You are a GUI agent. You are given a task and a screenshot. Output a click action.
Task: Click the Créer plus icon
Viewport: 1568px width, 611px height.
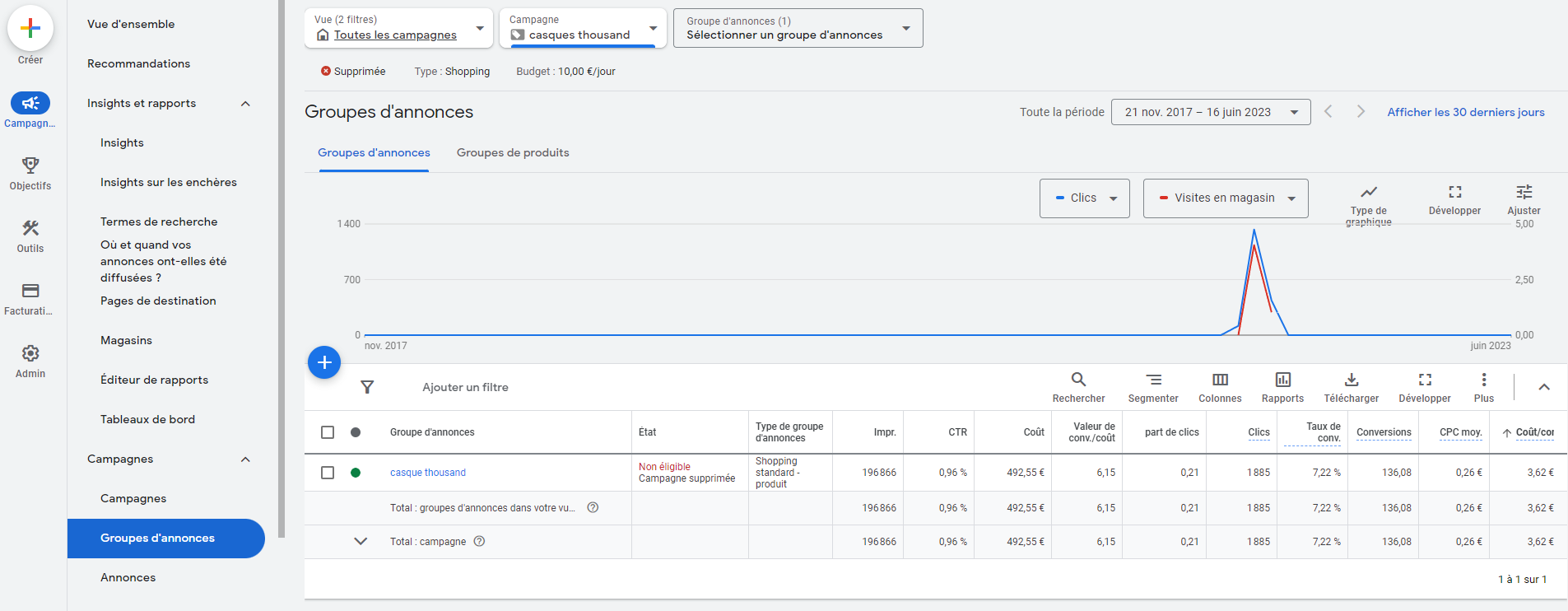tap(30, 28)
